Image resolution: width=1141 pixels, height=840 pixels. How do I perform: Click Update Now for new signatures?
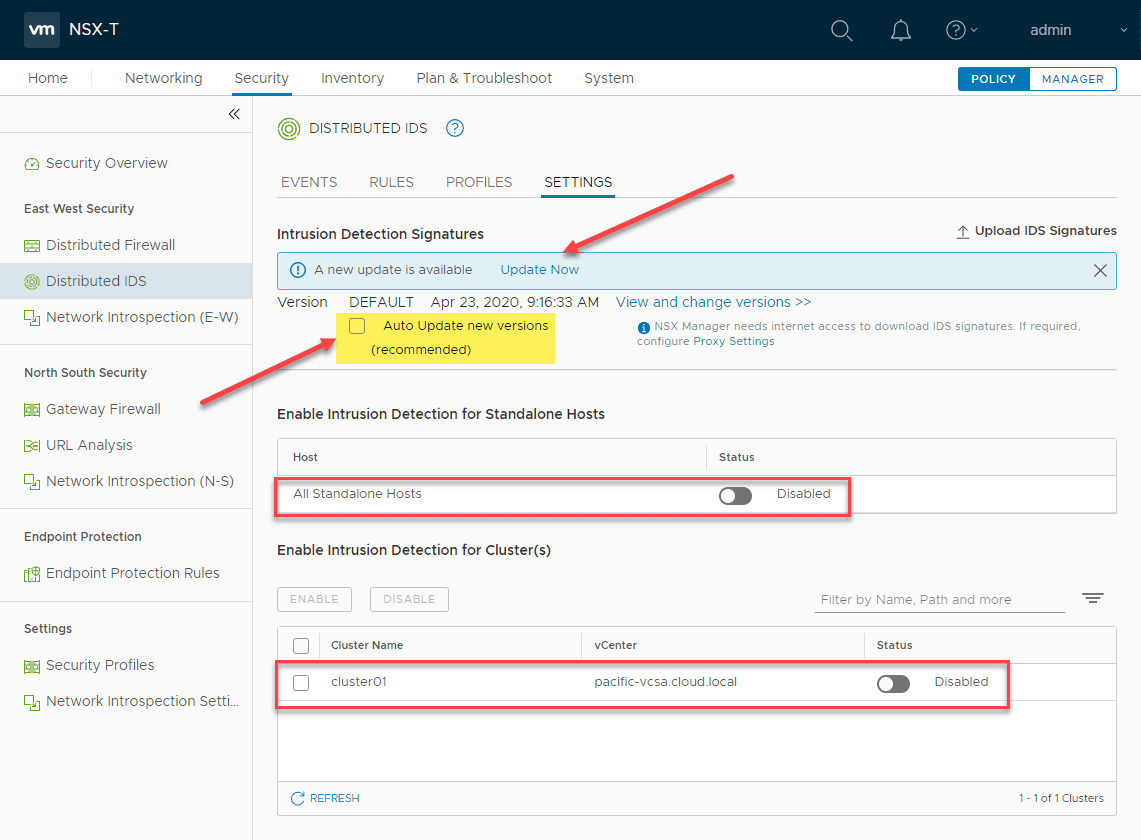tap(539, 269)
